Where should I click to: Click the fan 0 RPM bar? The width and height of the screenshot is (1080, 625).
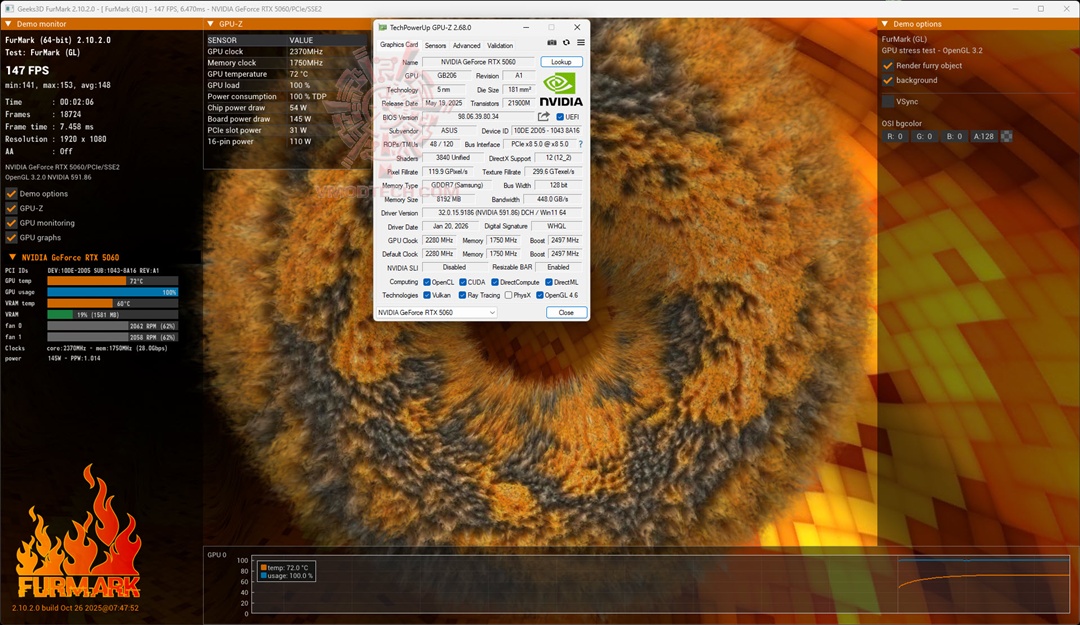click(112, 326)
